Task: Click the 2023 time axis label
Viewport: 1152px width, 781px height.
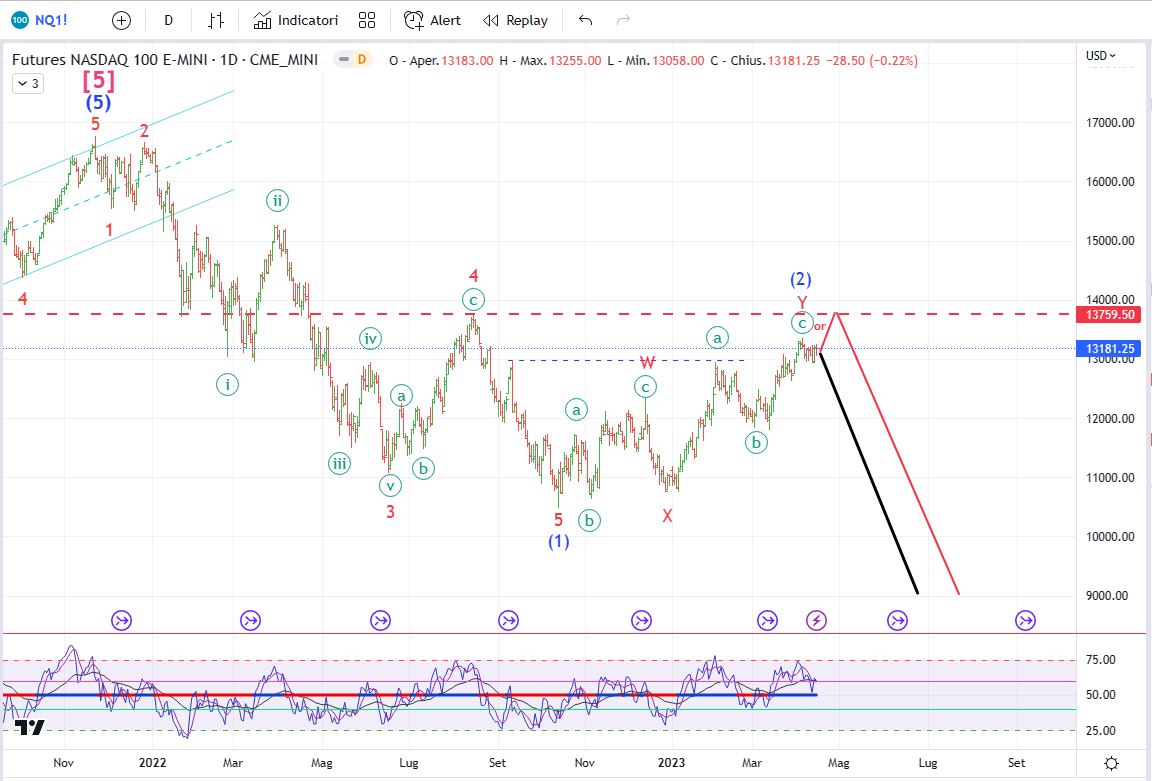Action: click(x=672, y=763)
